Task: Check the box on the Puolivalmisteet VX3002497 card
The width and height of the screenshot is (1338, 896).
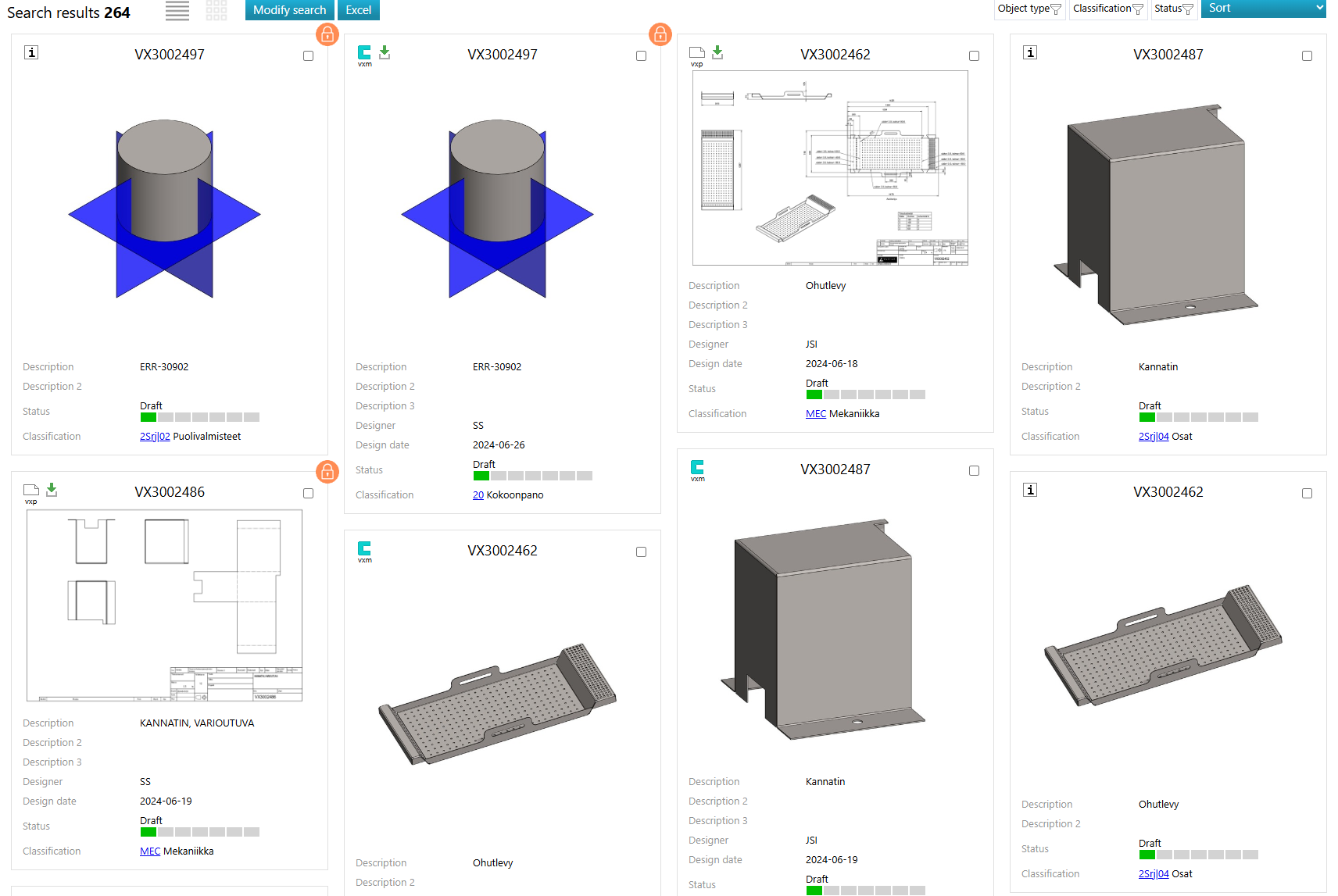Action: click(x=308, y=56)
